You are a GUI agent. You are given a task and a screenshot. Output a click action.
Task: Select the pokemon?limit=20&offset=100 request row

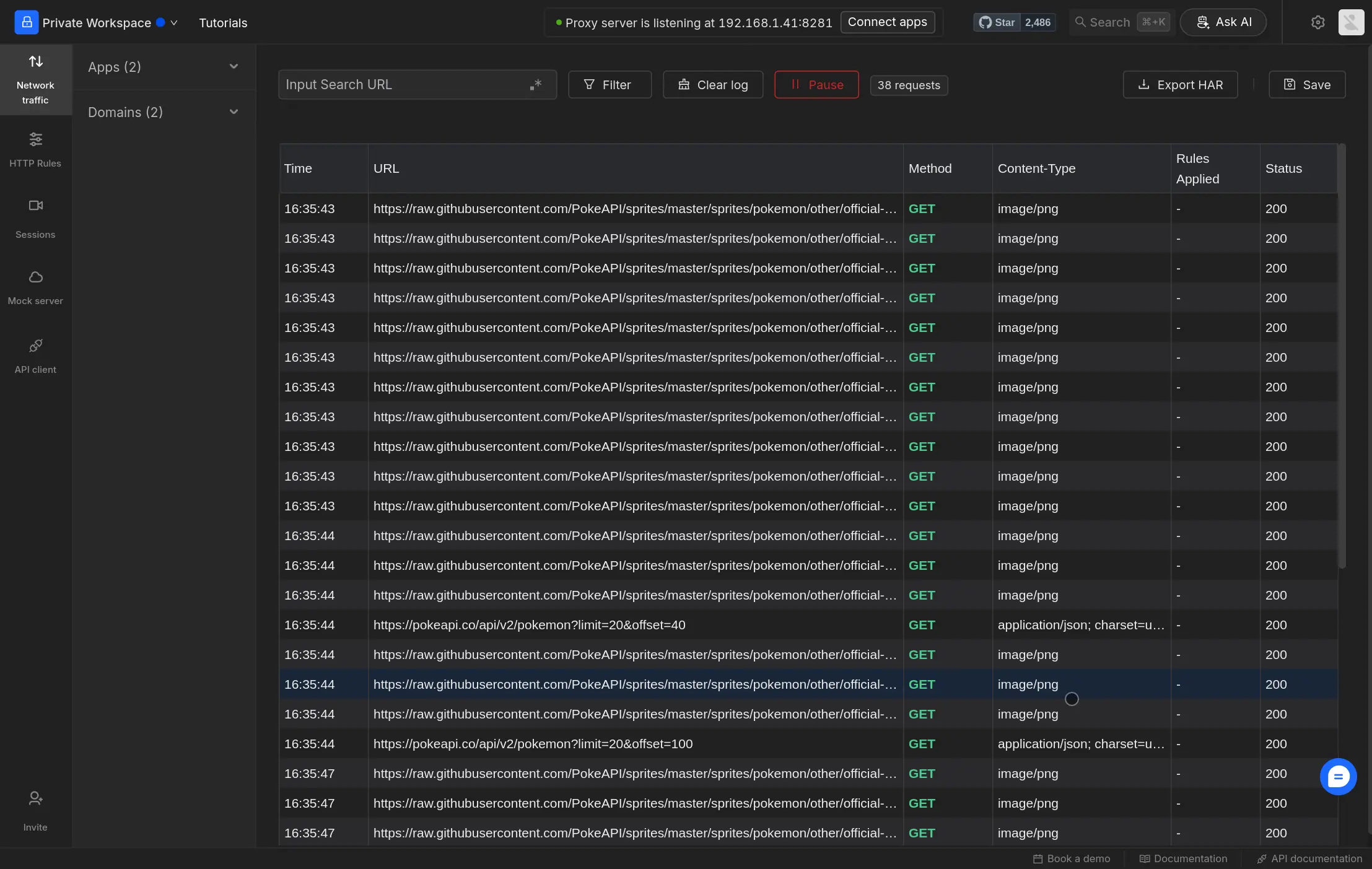pyautogui.click(x=808, y=744)
